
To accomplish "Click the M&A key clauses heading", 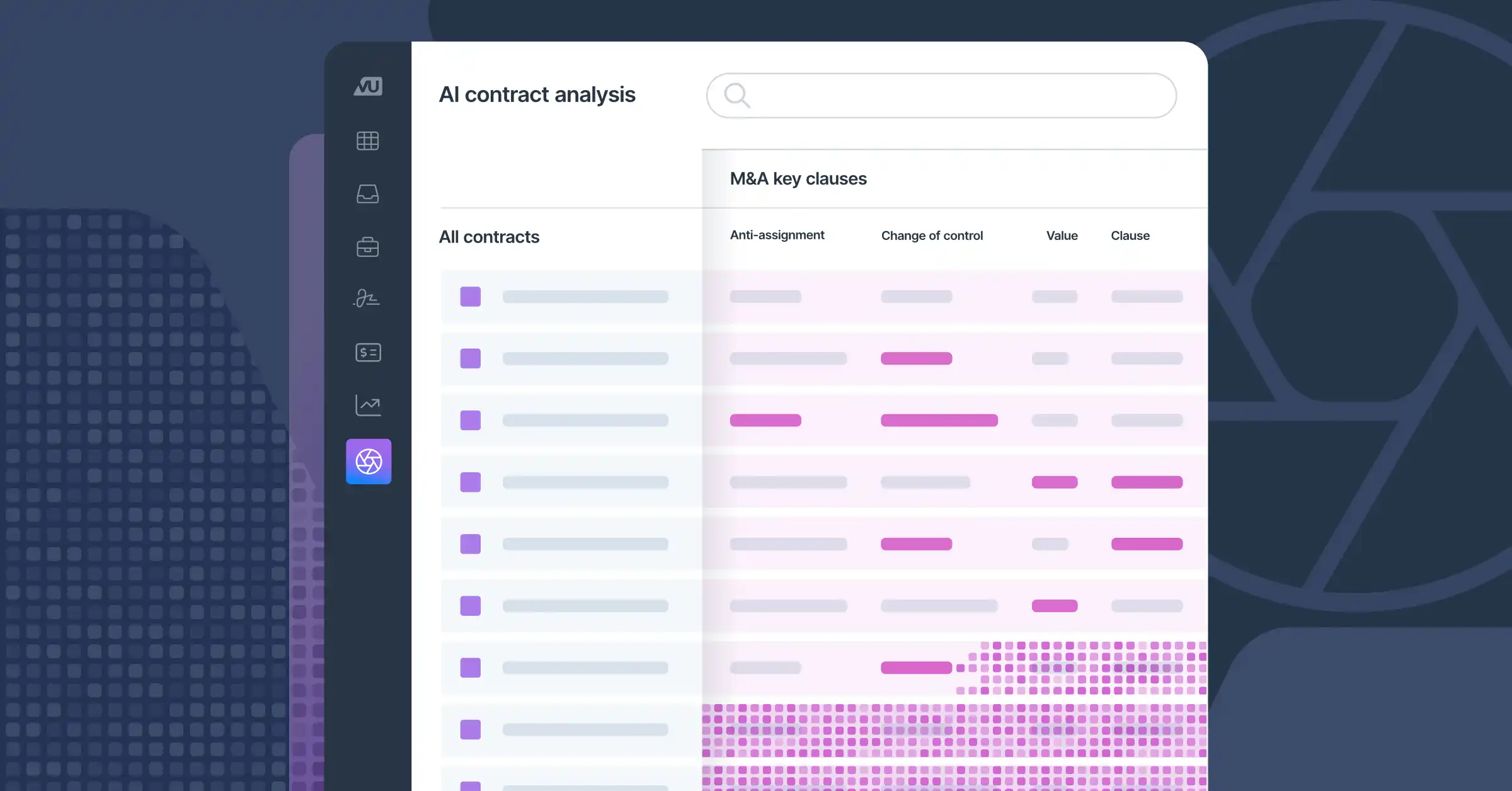I will [798, 179].
